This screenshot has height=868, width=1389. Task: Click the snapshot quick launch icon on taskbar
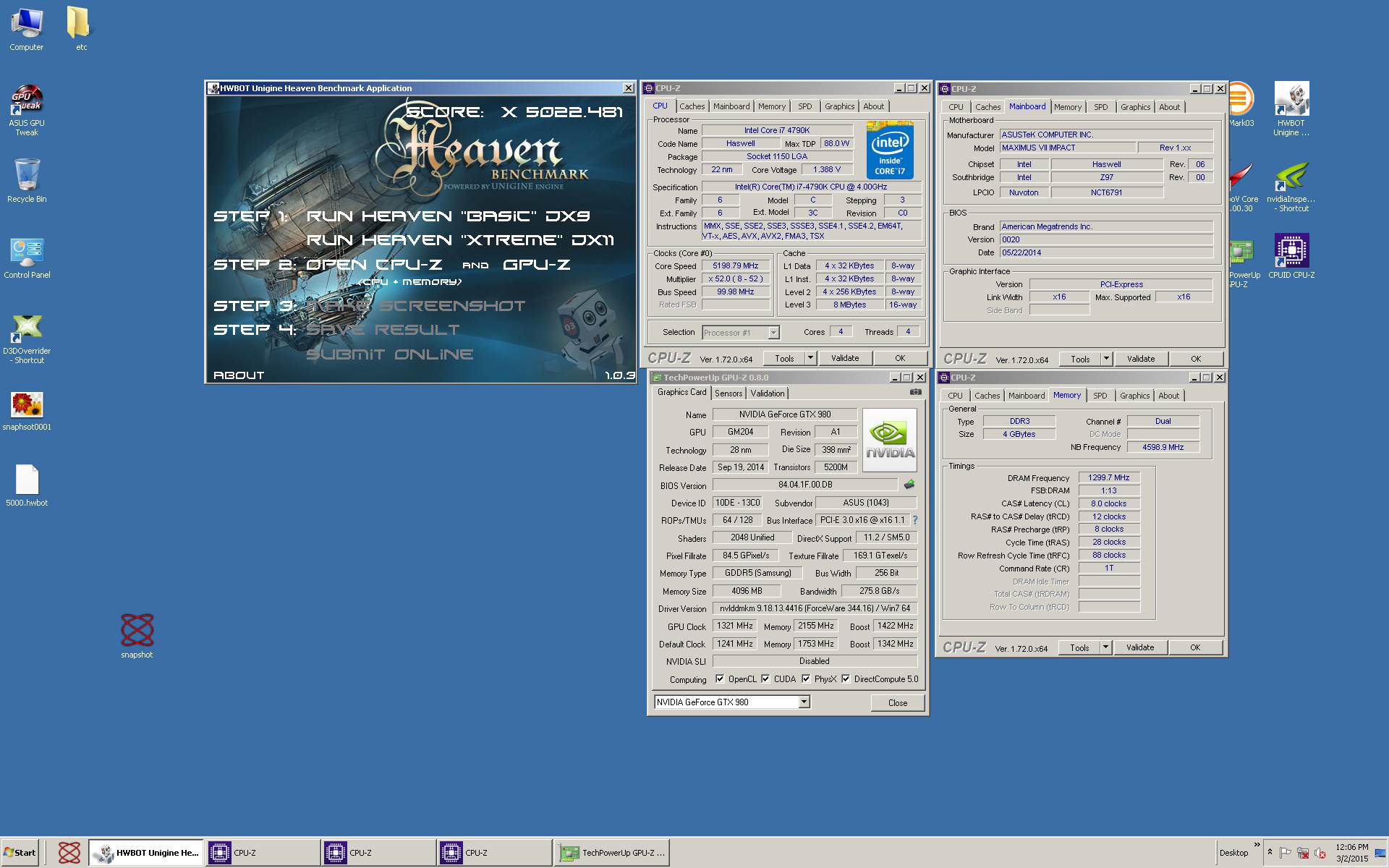69,852
